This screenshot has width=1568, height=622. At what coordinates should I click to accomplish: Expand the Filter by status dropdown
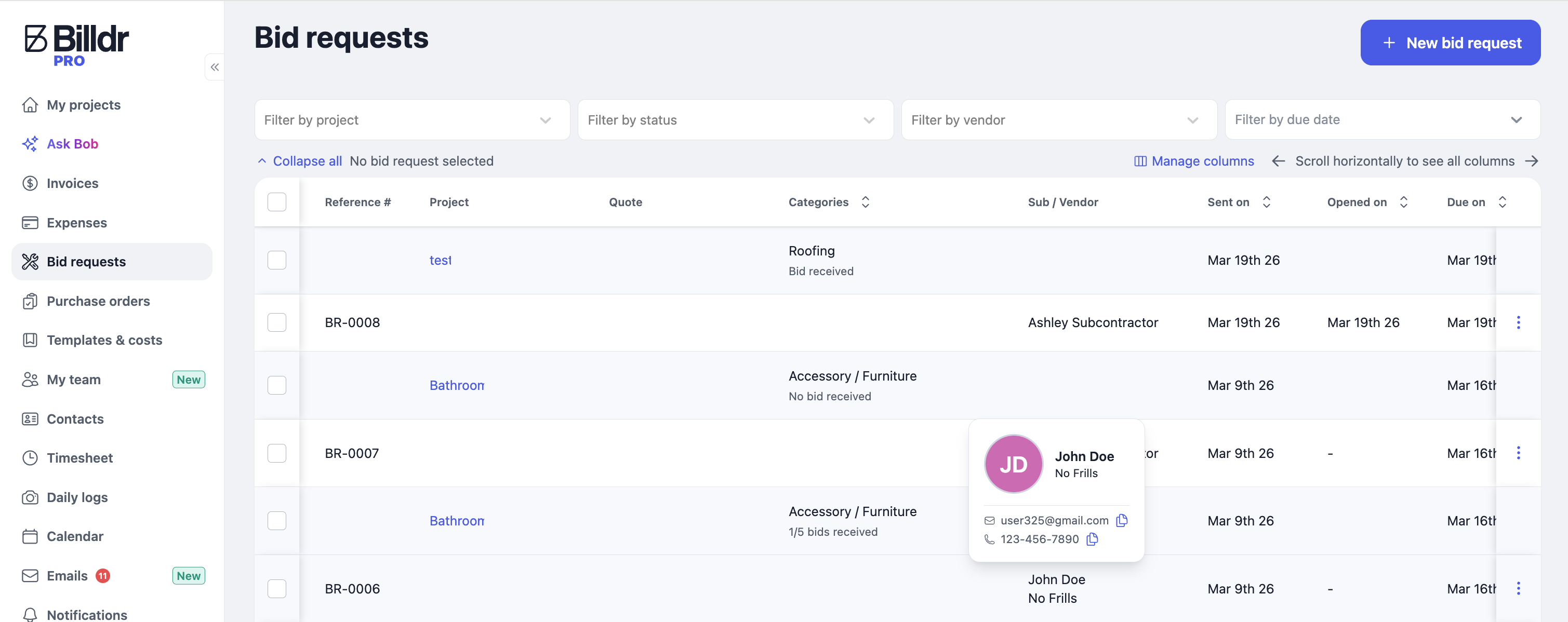click(735, 120)
